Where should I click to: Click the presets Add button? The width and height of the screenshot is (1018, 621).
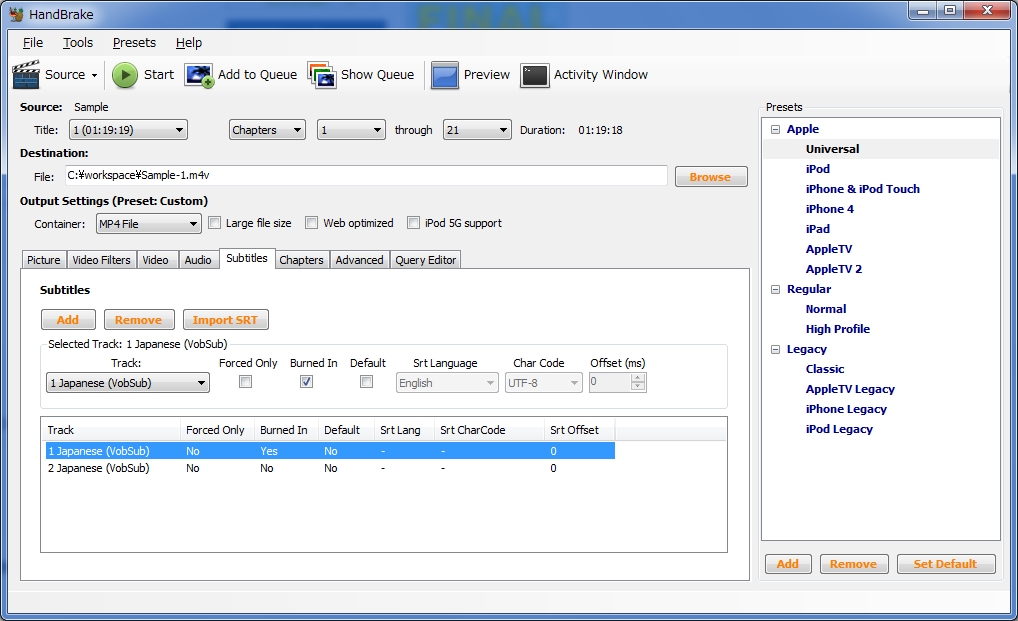pos(788,564)
